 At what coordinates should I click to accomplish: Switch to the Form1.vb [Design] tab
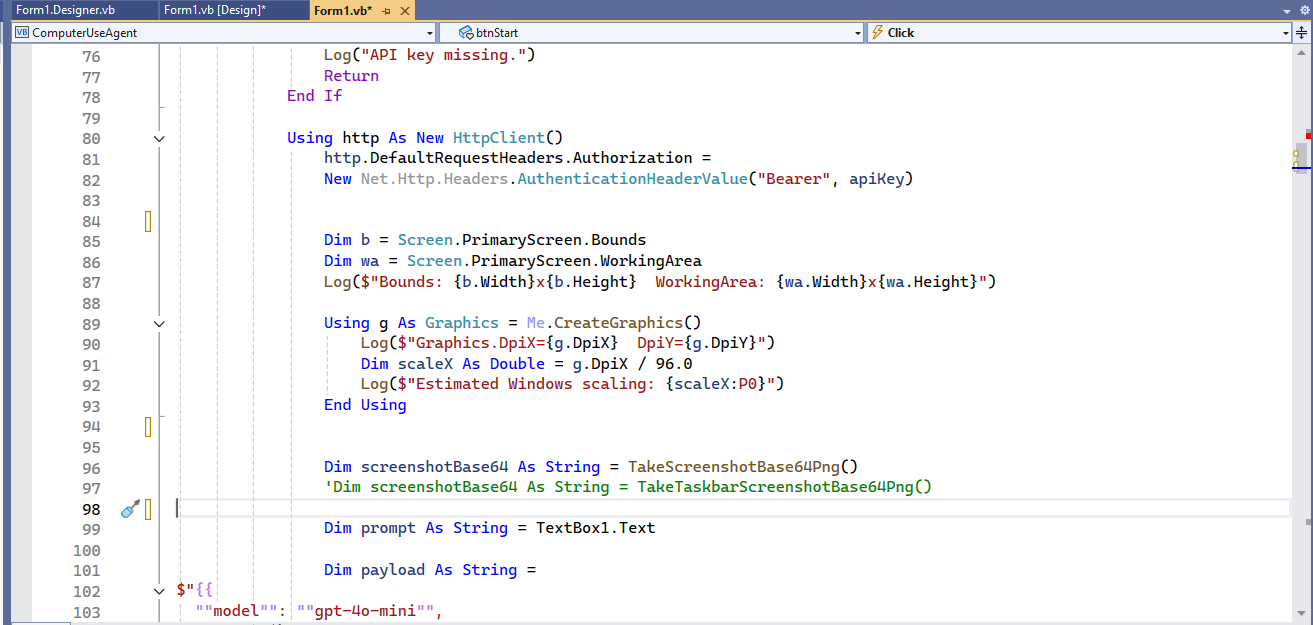(x=214, y=10)
